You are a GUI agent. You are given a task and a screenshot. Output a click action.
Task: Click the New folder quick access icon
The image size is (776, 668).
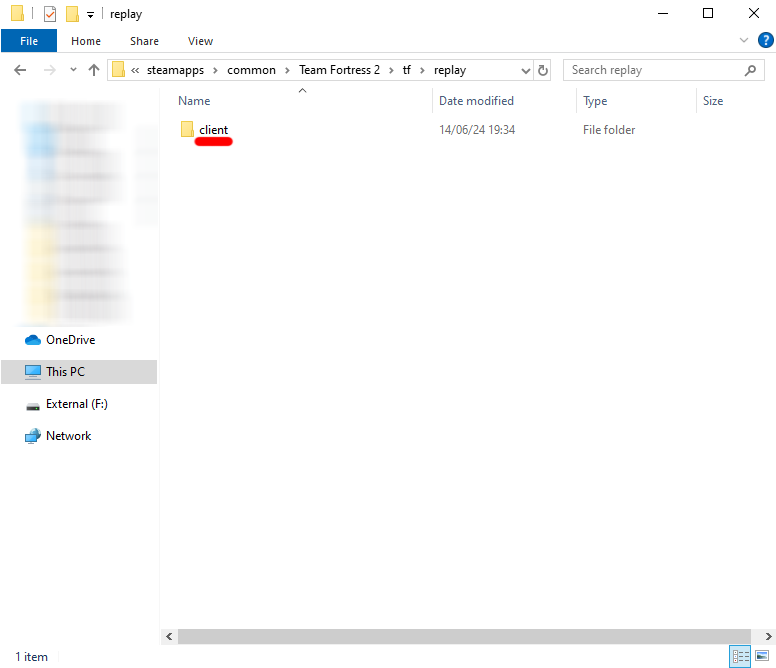point(72,14)
